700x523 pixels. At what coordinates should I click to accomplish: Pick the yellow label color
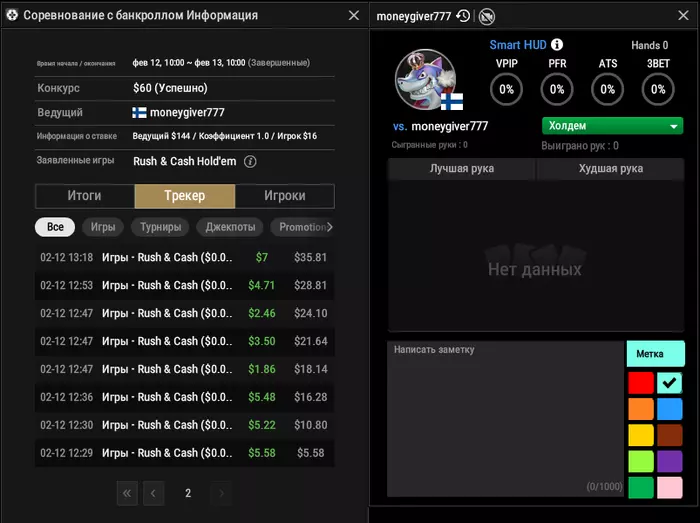641,435
